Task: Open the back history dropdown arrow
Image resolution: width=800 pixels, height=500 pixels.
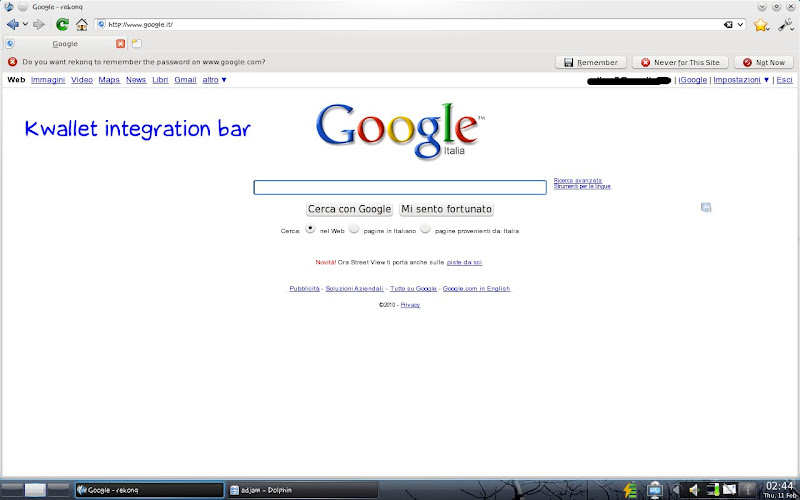Action: [25, 24]
